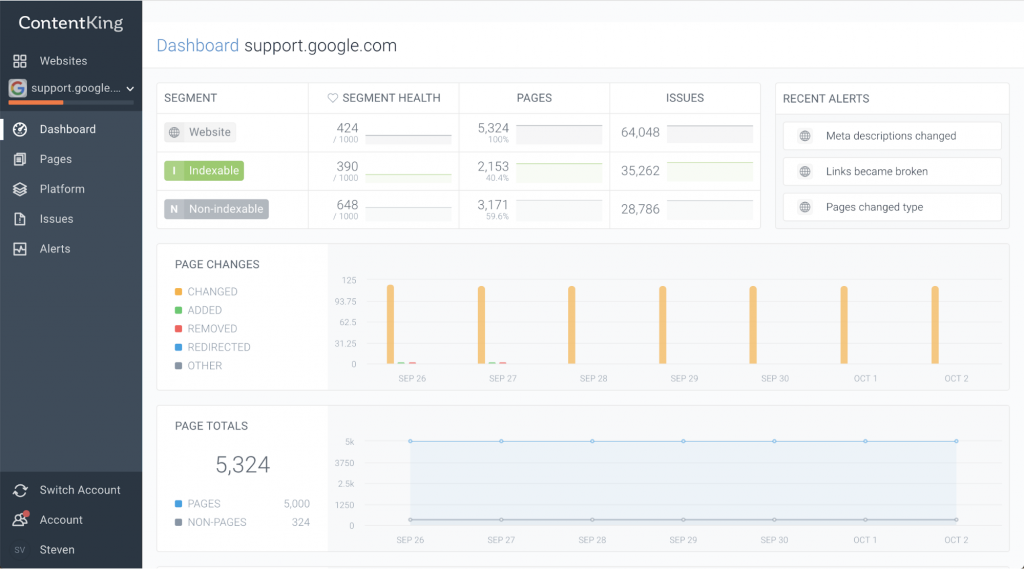Expand the support.google website dropdown chevron
The width and height of the screenshot is (1024, 569).
pyautogui.click(x=130, y=89)
